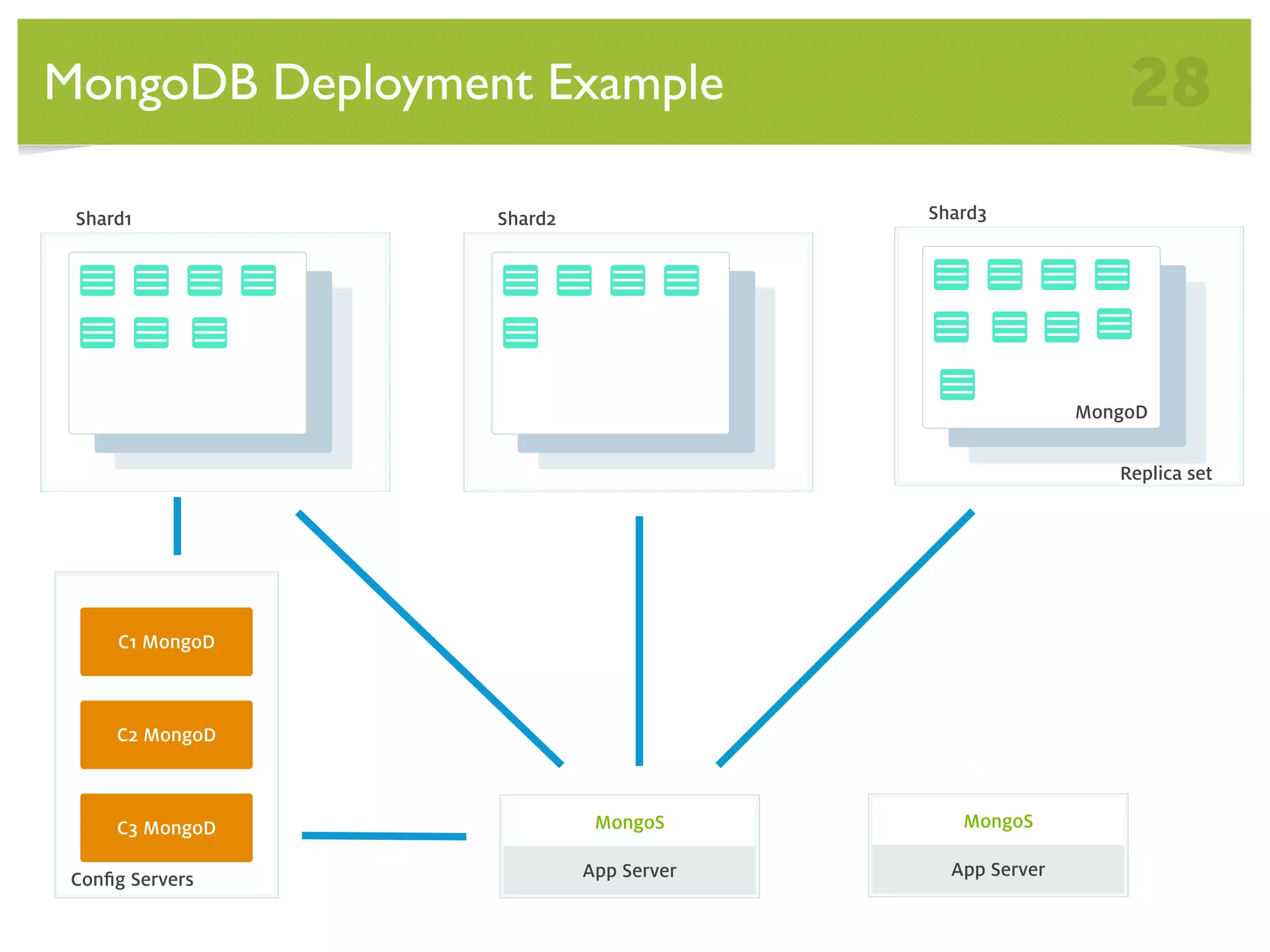Click the C3 MongoD orange box

click(x=166, y=827)
